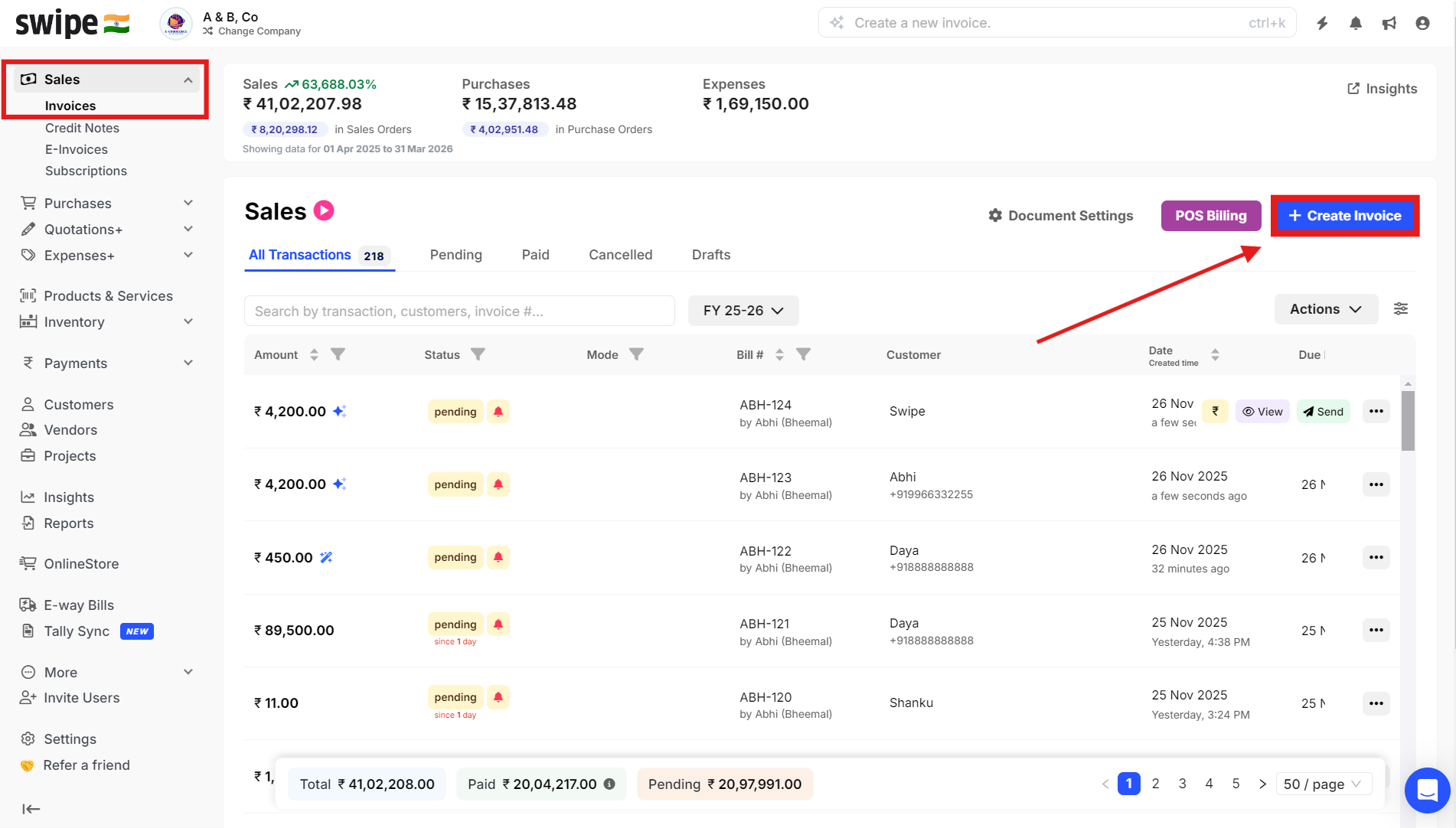Image resolution: width=1456 pixels, height=828 pixels.
Task: Expand the Actions dropdown
Action: click(x=1325, y=309)
